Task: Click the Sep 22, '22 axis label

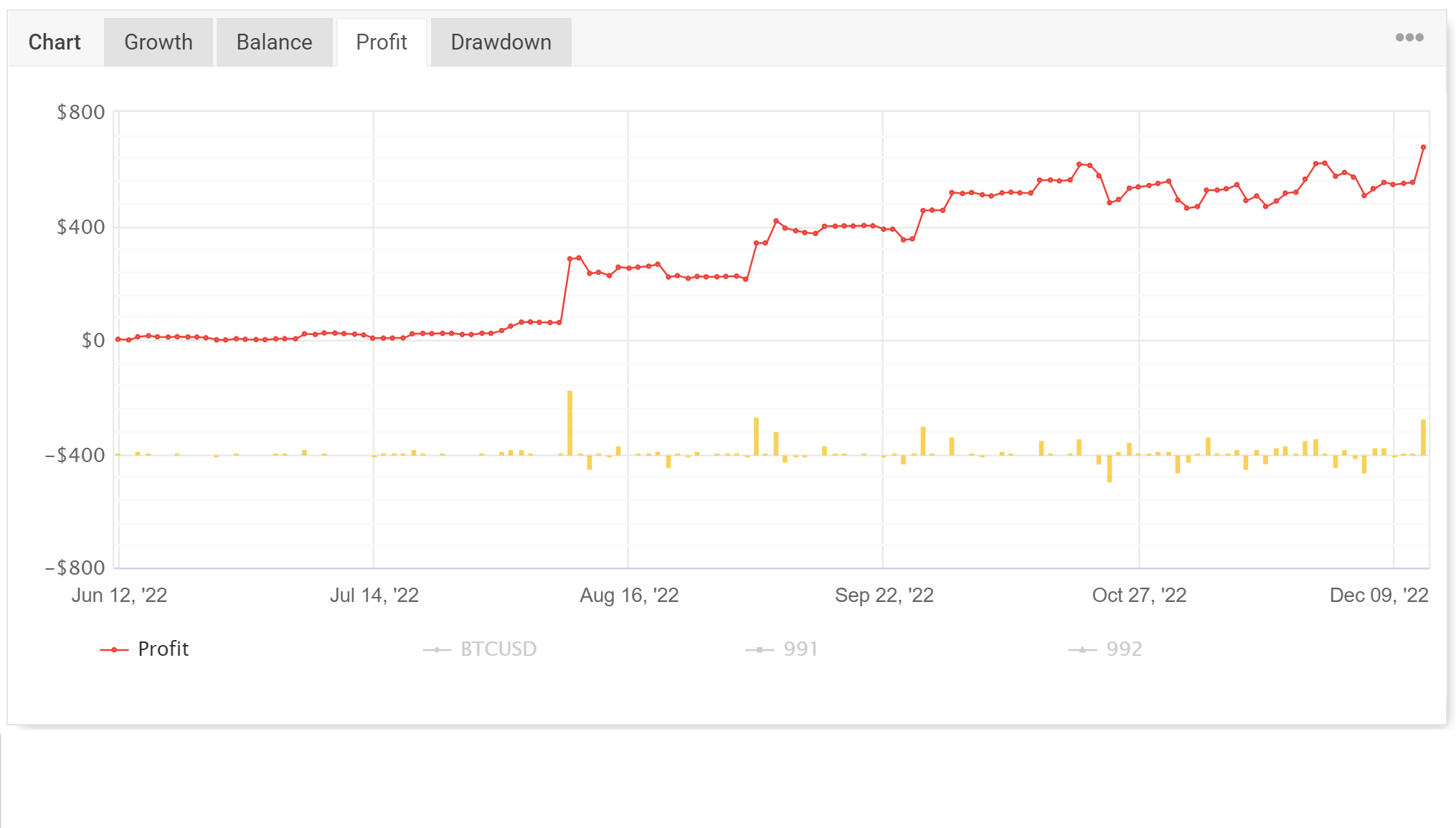Action: pyautogui.click(x=884, y=595)
